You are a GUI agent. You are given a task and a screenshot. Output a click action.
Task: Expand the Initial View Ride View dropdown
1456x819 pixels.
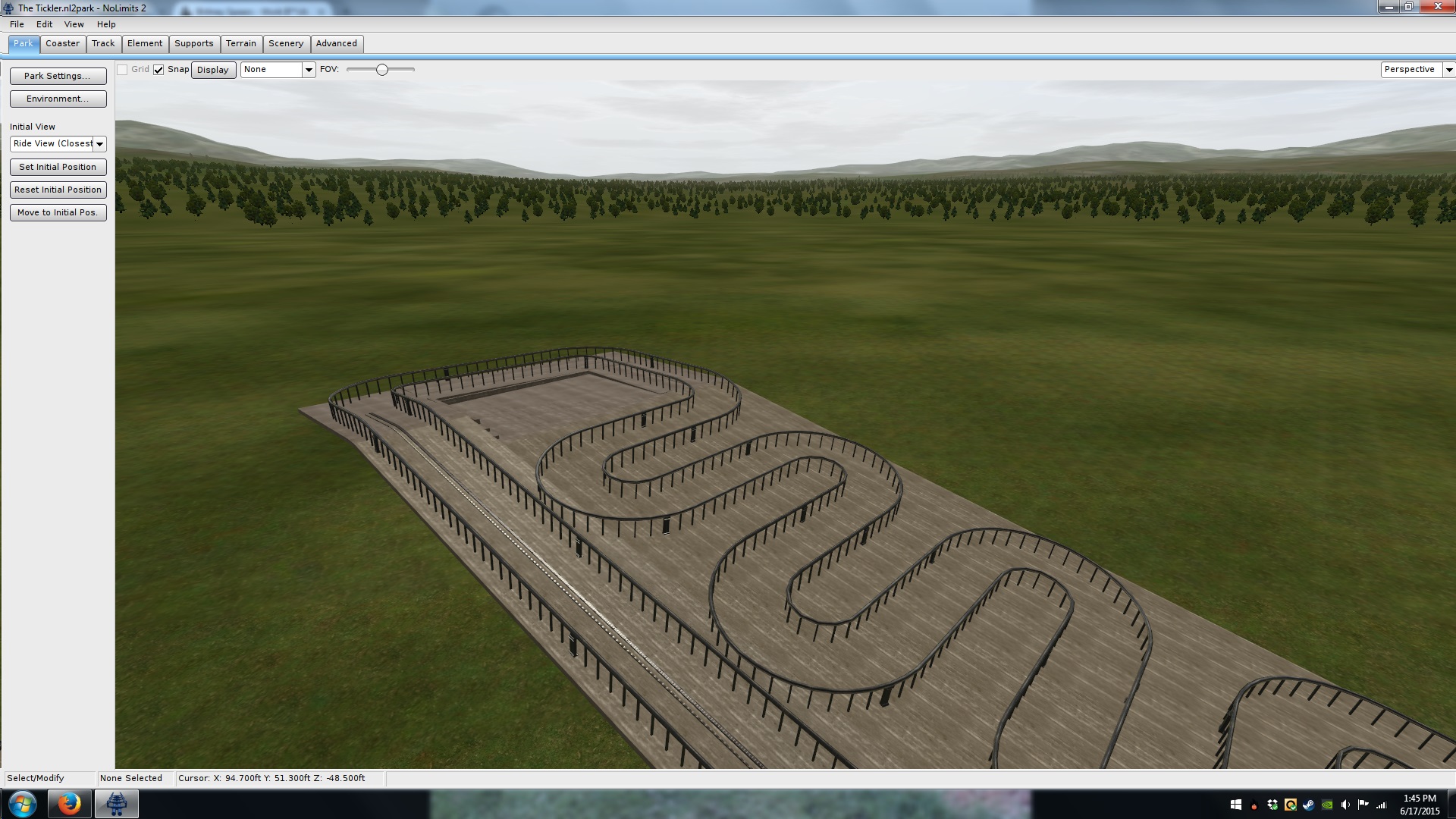[99, 144]
